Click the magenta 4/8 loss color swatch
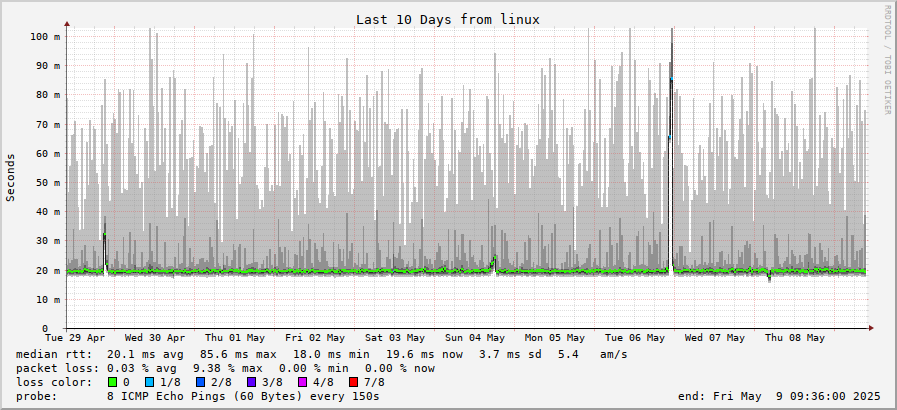The height and width of the screenshot is (410, 897). (302, 382)
